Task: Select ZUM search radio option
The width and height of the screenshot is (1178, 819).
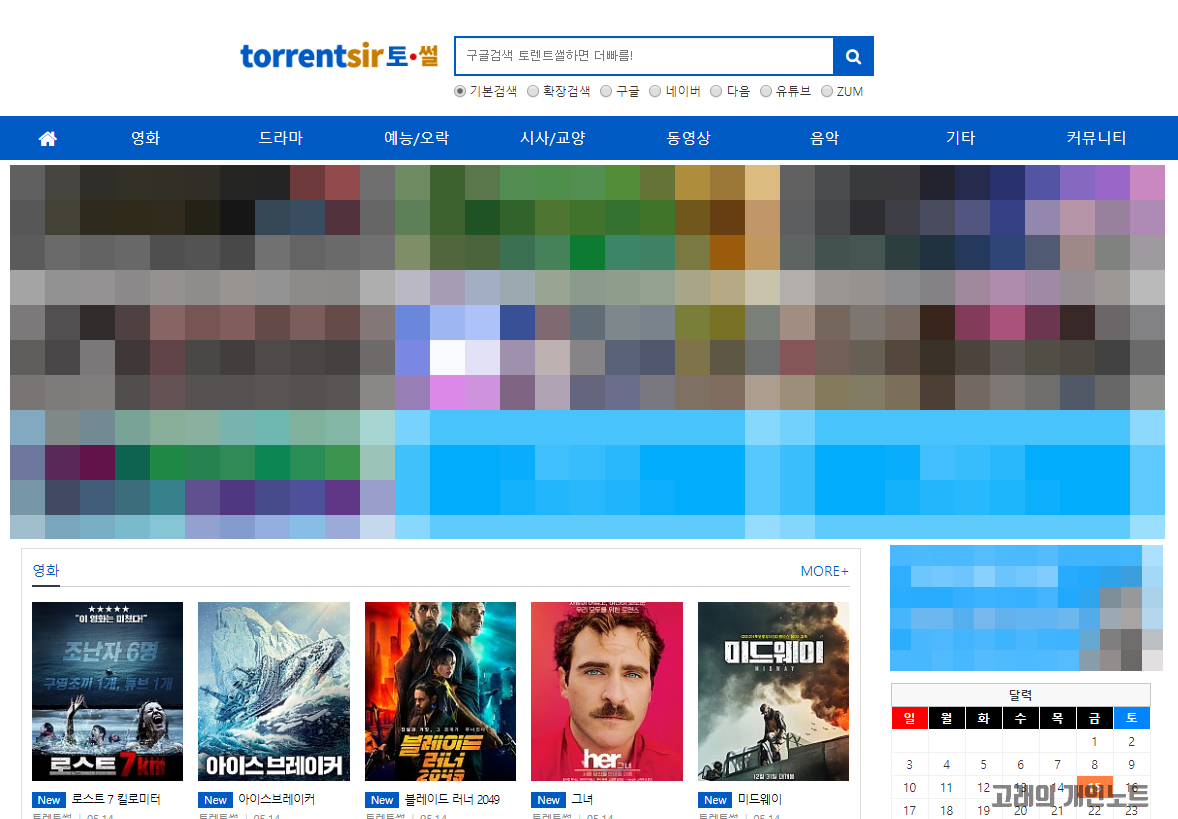Action: (x=826, y=91)
